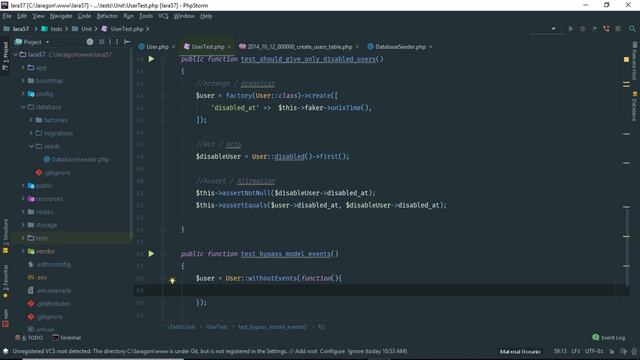This screenshot has width=640, height=360.
Task: Open the npm tool window stripe button
Action: point(5,318)
